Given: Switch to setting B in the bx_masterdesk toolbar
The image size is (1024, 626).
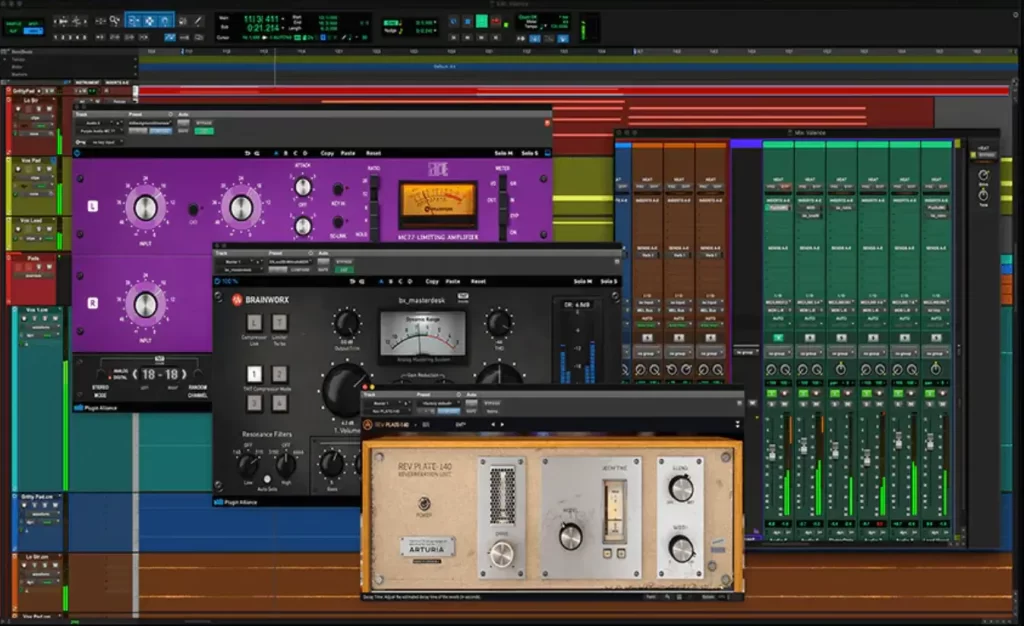Looking at the screenshot, I should (391, 281).
